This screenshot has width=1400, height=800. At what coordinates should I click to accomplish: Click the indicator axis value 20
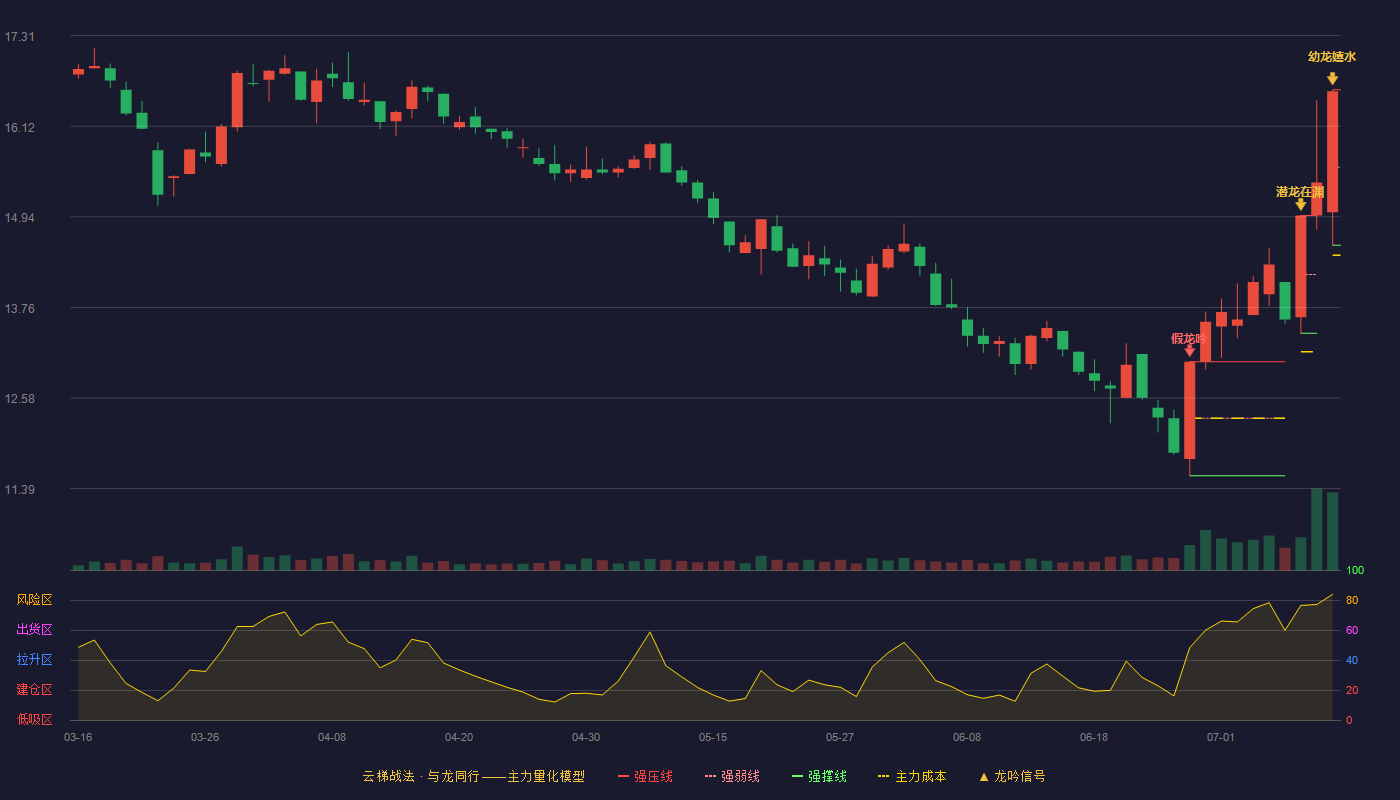tap(1352, 690)
